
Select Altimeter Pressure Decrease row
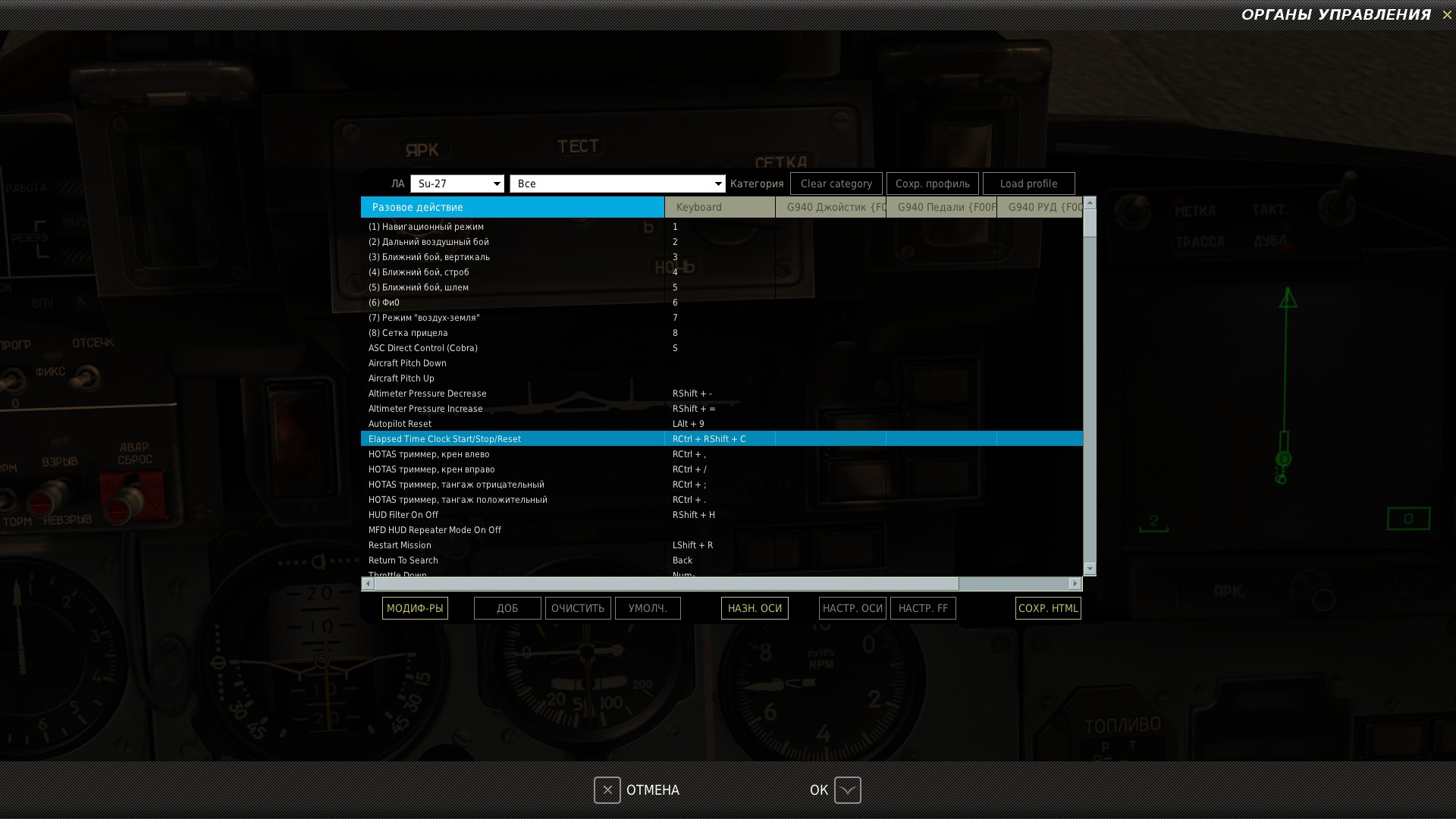(x=722, y=394)
